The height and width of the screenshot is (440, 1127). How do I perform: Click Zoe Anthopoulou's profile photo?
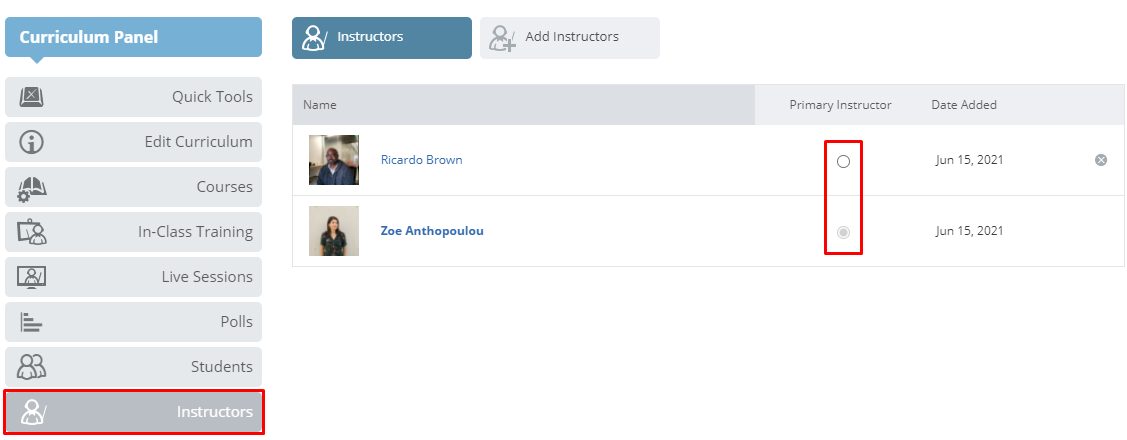334,231
